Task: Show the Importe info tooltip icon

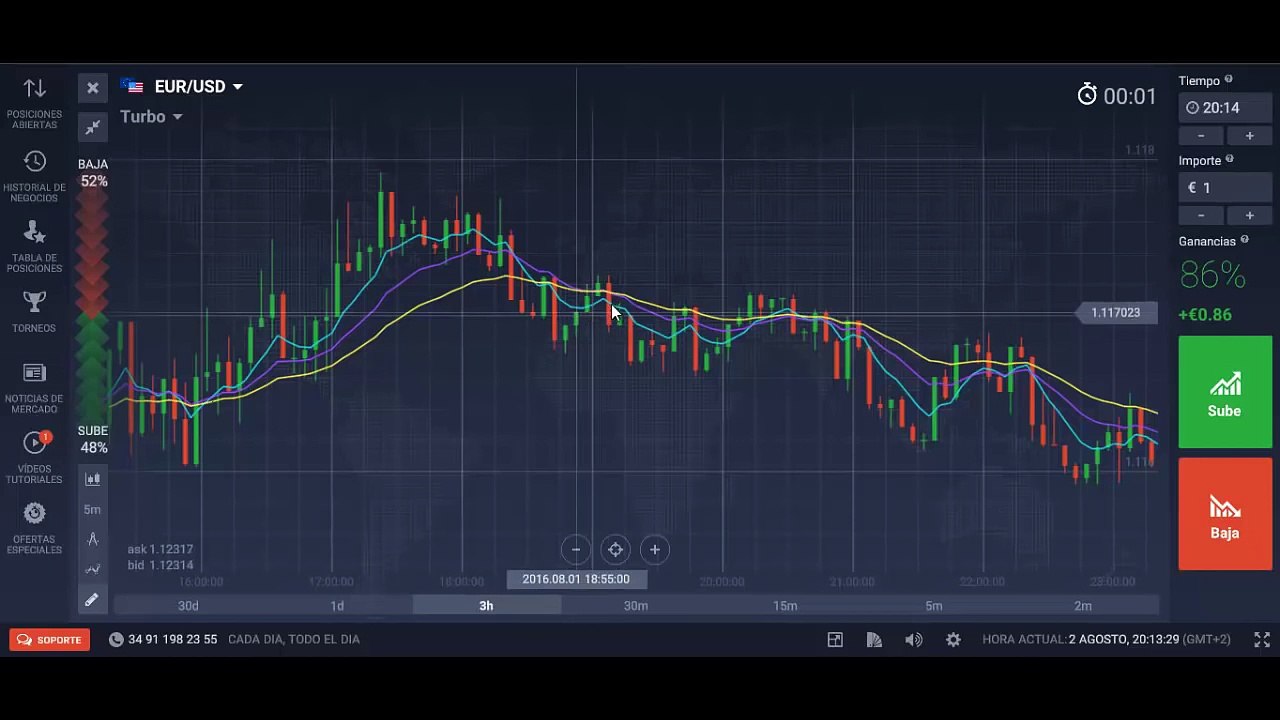Action: [1230, 159]
